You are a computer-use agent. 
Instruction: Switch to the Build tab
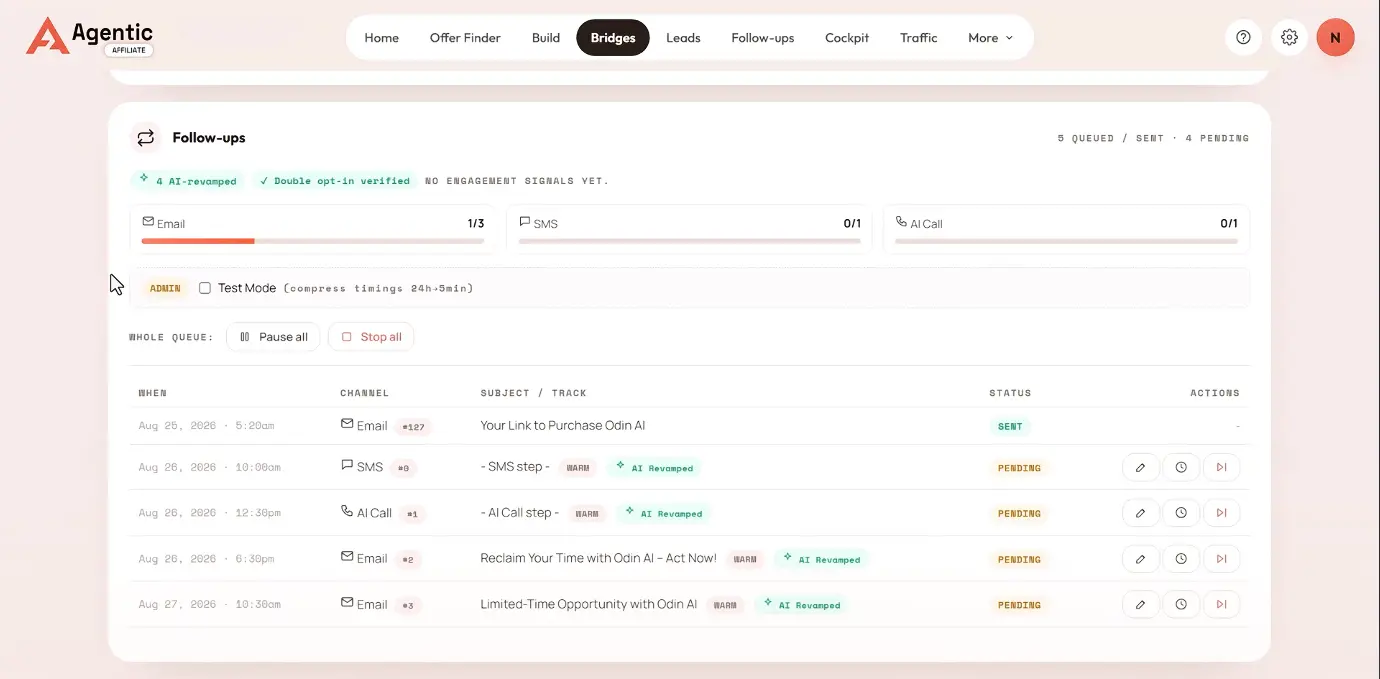546,38
